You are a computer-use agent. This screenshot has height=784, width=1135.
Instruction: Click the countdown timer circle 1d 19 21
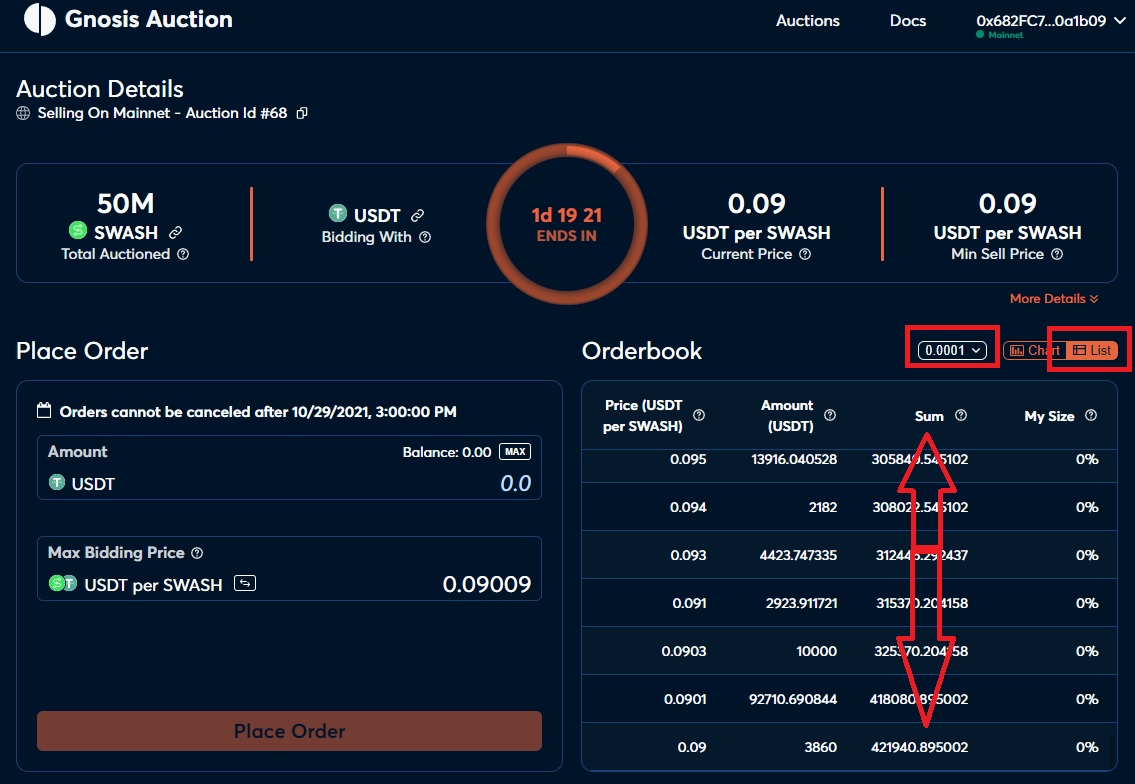(567, 224)
